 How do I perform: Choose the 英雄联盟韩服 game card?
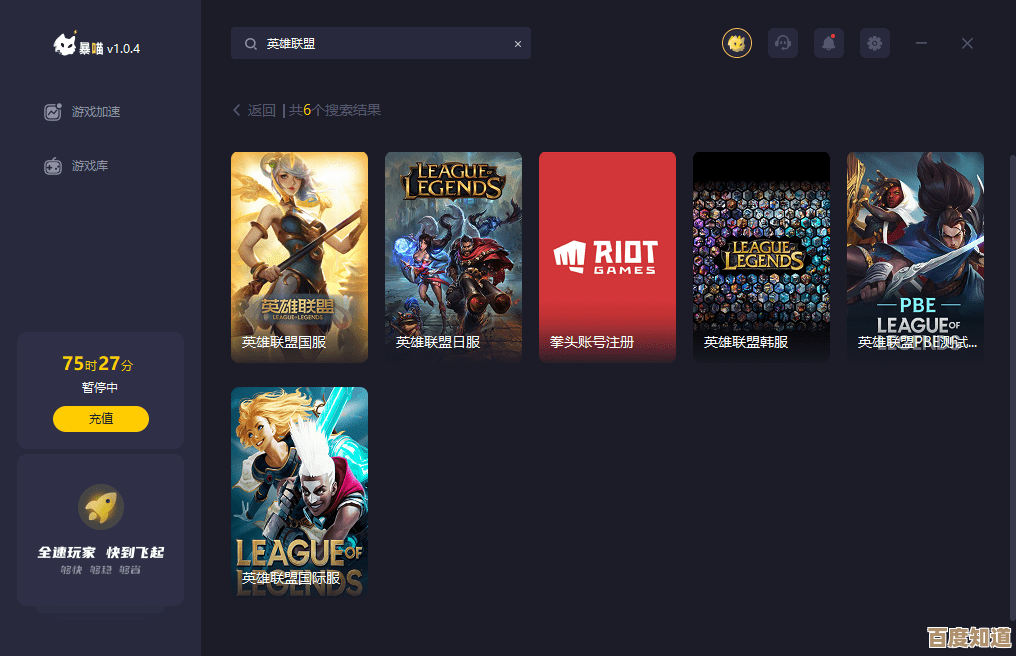761,257
